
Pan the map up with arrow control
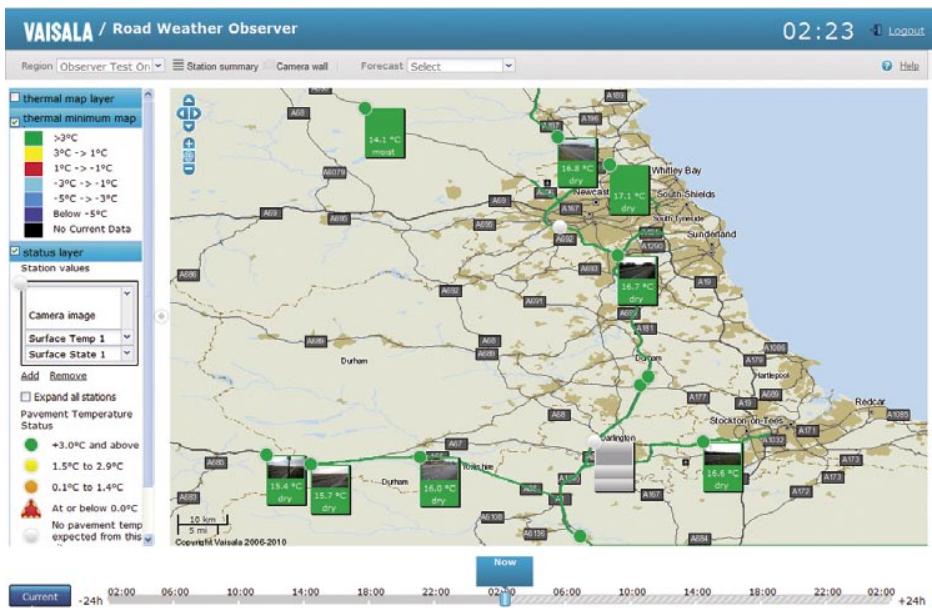[x=189, y=101]
